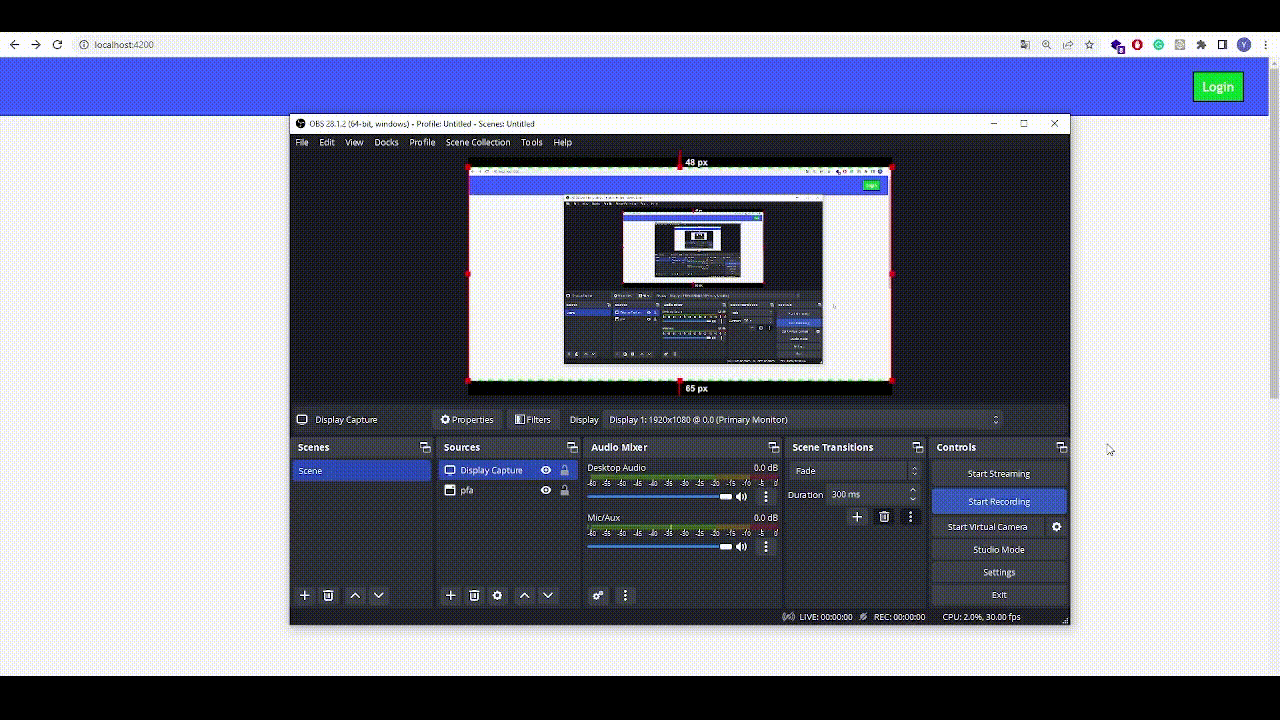Image resolution: width=1280 pixels, height=720 pixels.
Task: Open the Display monitor dropdown
Action: [x=804, y=420]
